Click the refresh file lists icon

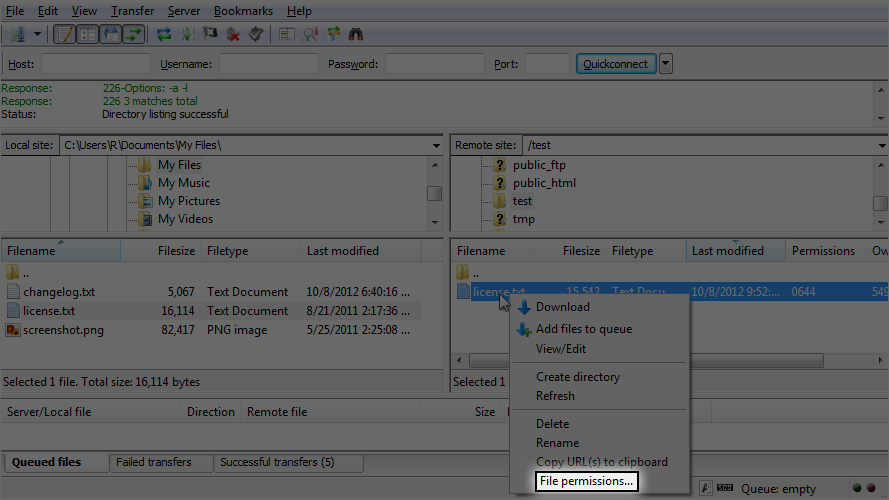click(164, 34)
